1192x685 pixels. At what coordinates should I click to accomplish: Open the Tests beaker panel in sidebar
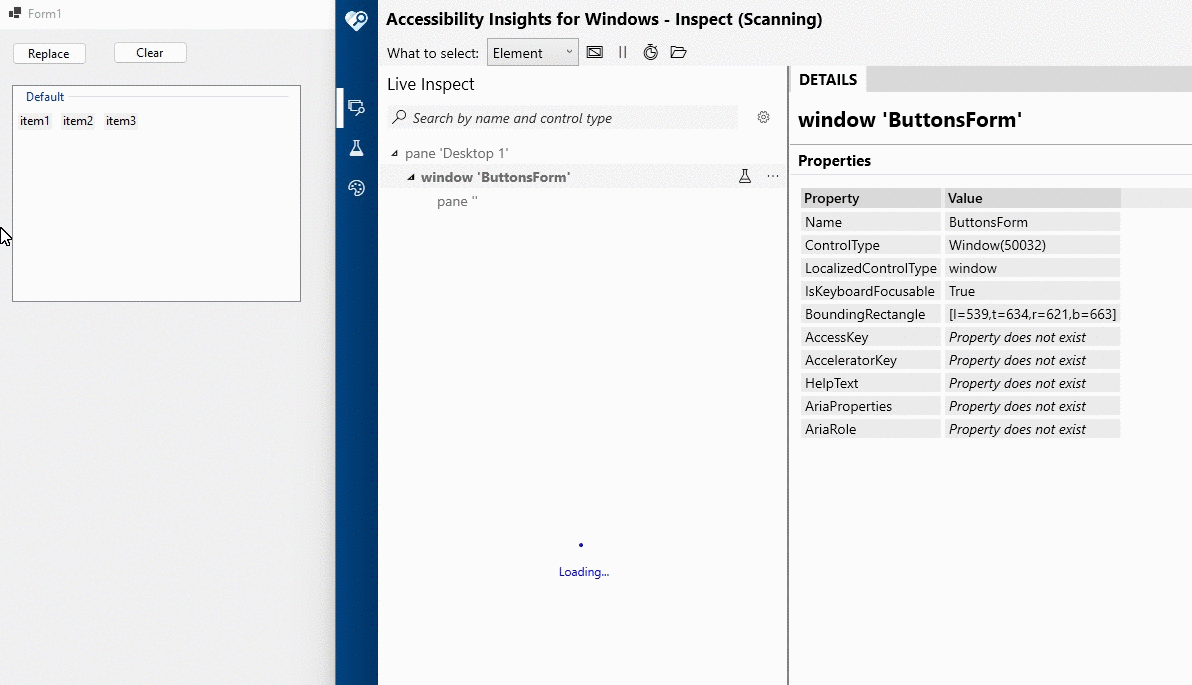pyautogui.click(x=356, y=147)
